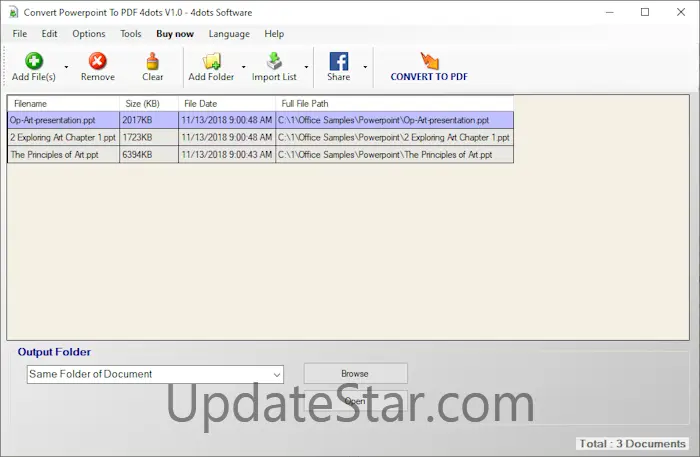Sort by the Full File Path column header
The width and height of the screenshot is (700, 457).
point(395,104)
